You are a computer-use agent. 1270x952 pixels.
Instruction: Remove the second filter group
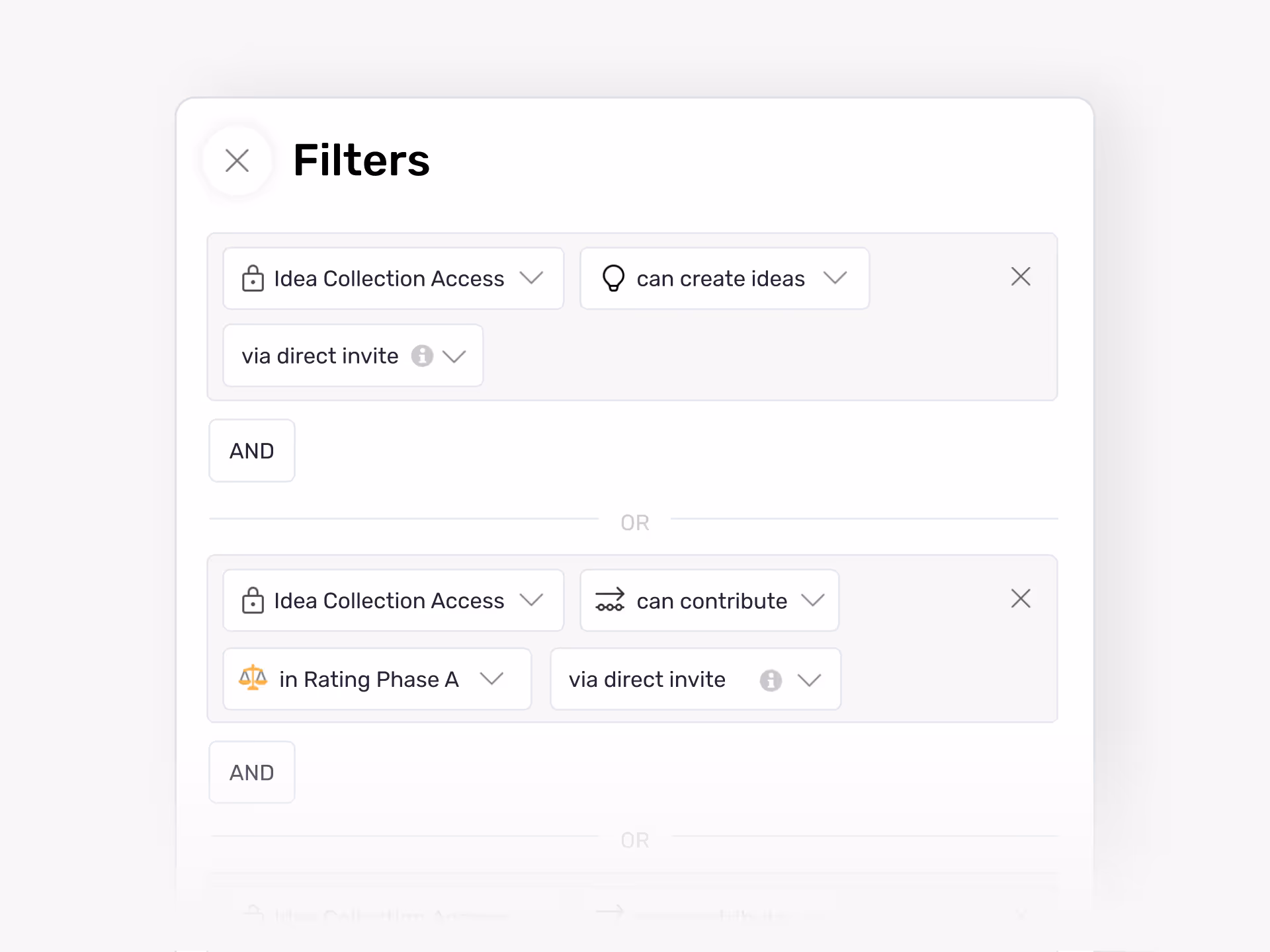pos(1021,598)
